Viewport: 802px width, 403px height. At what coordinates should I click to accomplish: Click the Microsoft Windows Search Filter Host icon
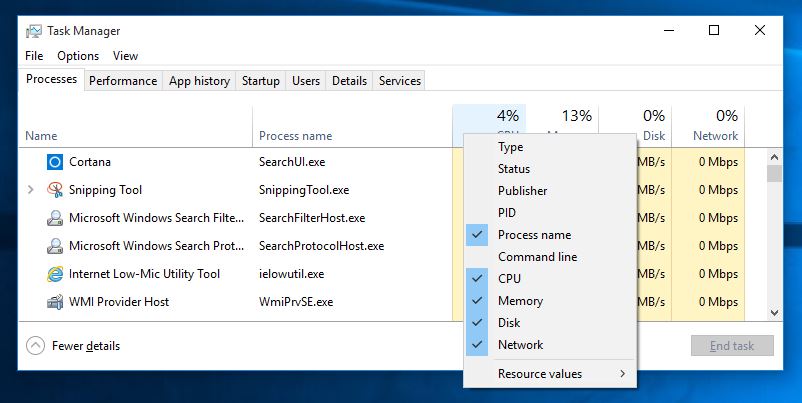[55, 218]
